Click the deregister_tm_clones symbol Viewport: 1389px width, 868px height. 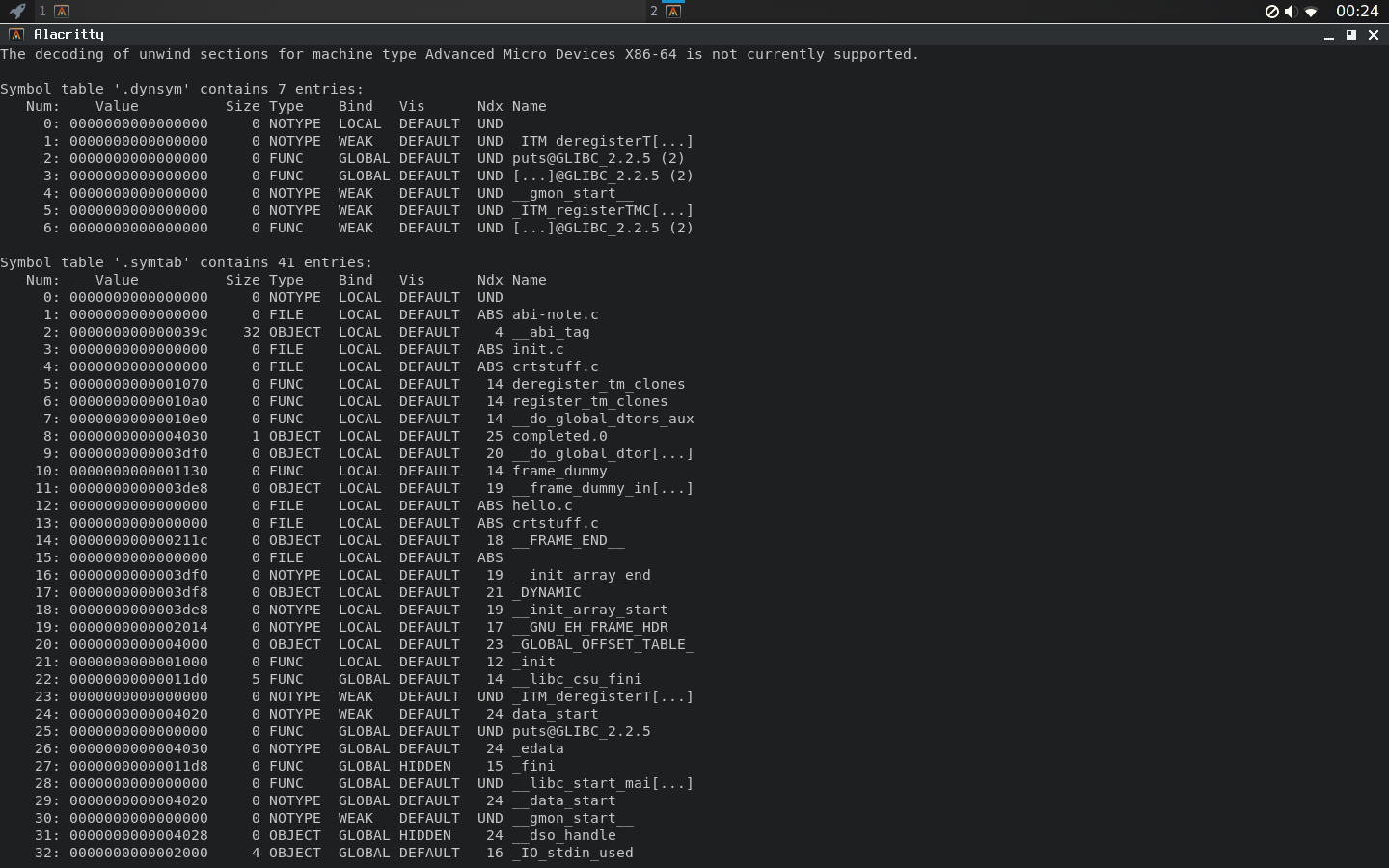(x=598, y=384)
